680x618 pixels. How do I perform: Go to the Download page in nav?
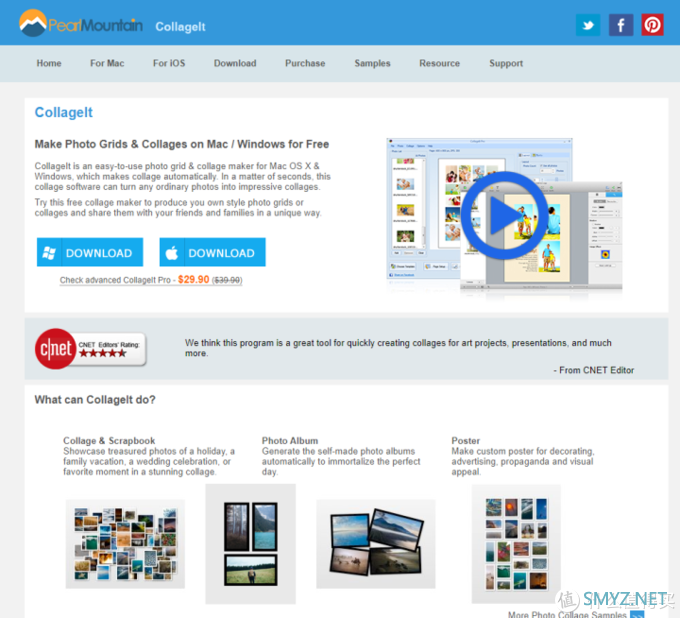coord(235,63)
